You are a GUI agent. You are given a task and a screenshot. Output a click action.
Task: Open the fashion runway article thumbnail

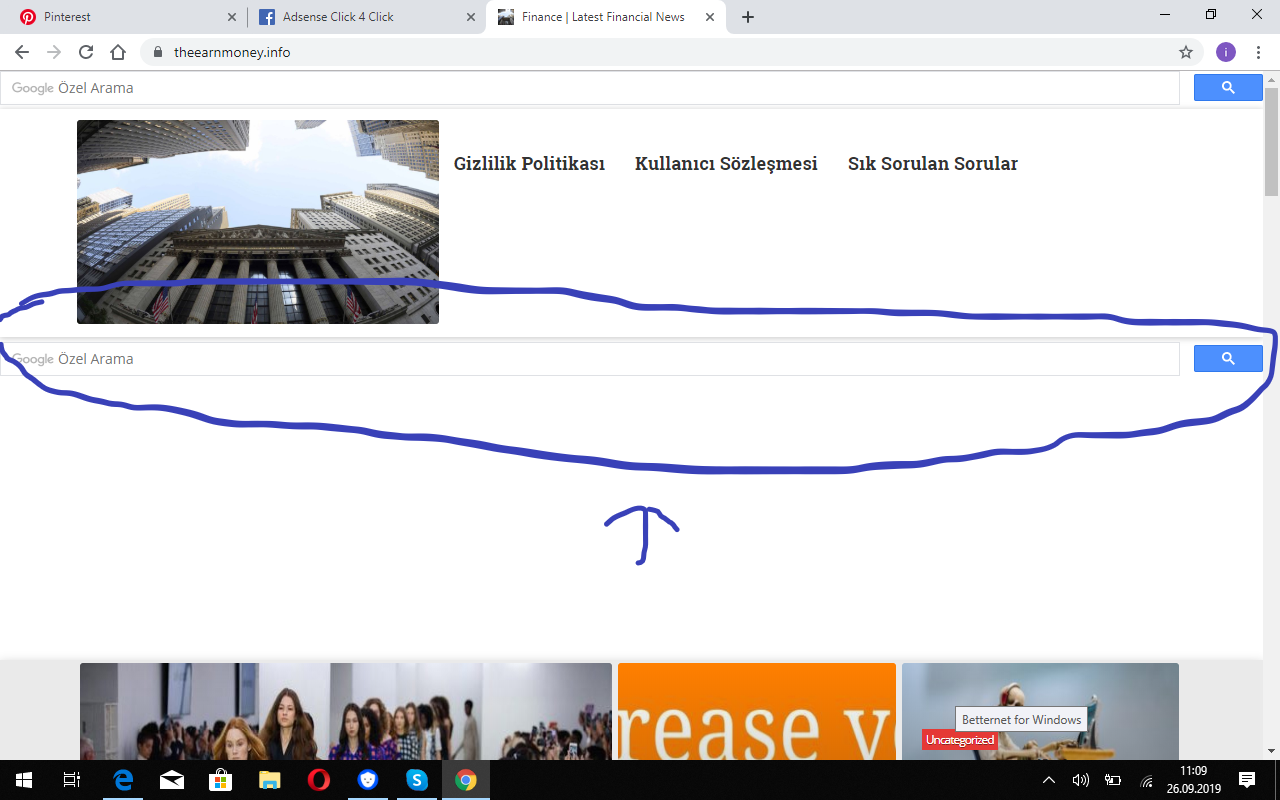[x=346, y=711]
